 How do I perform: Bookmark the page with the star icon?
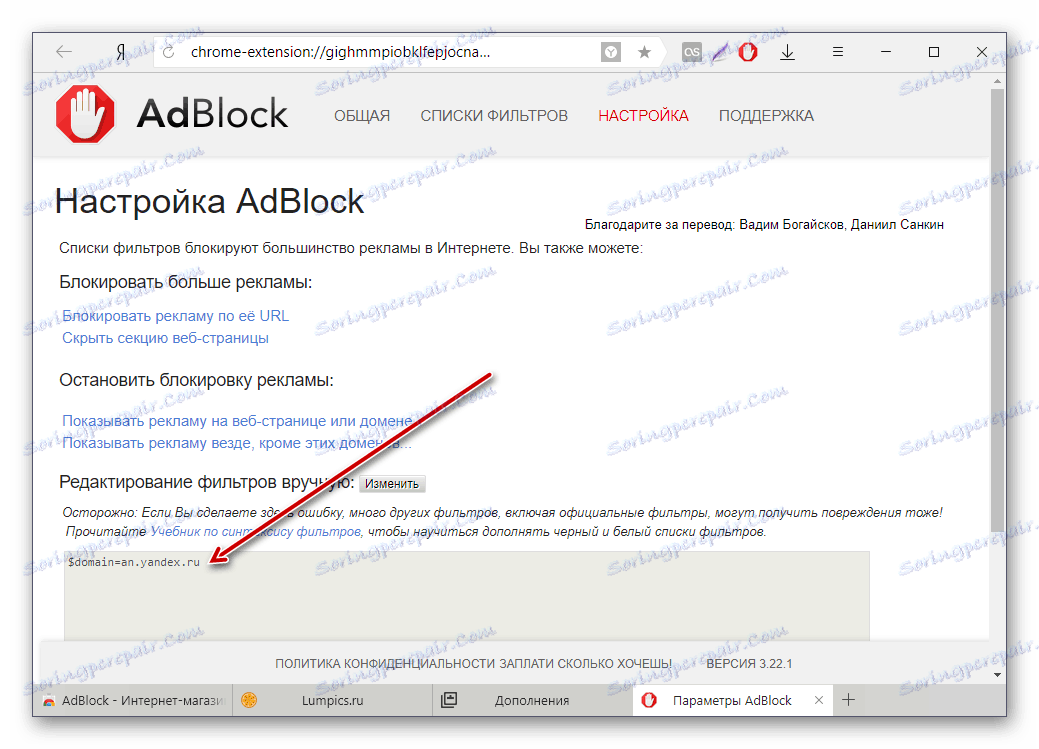(644, 52)
